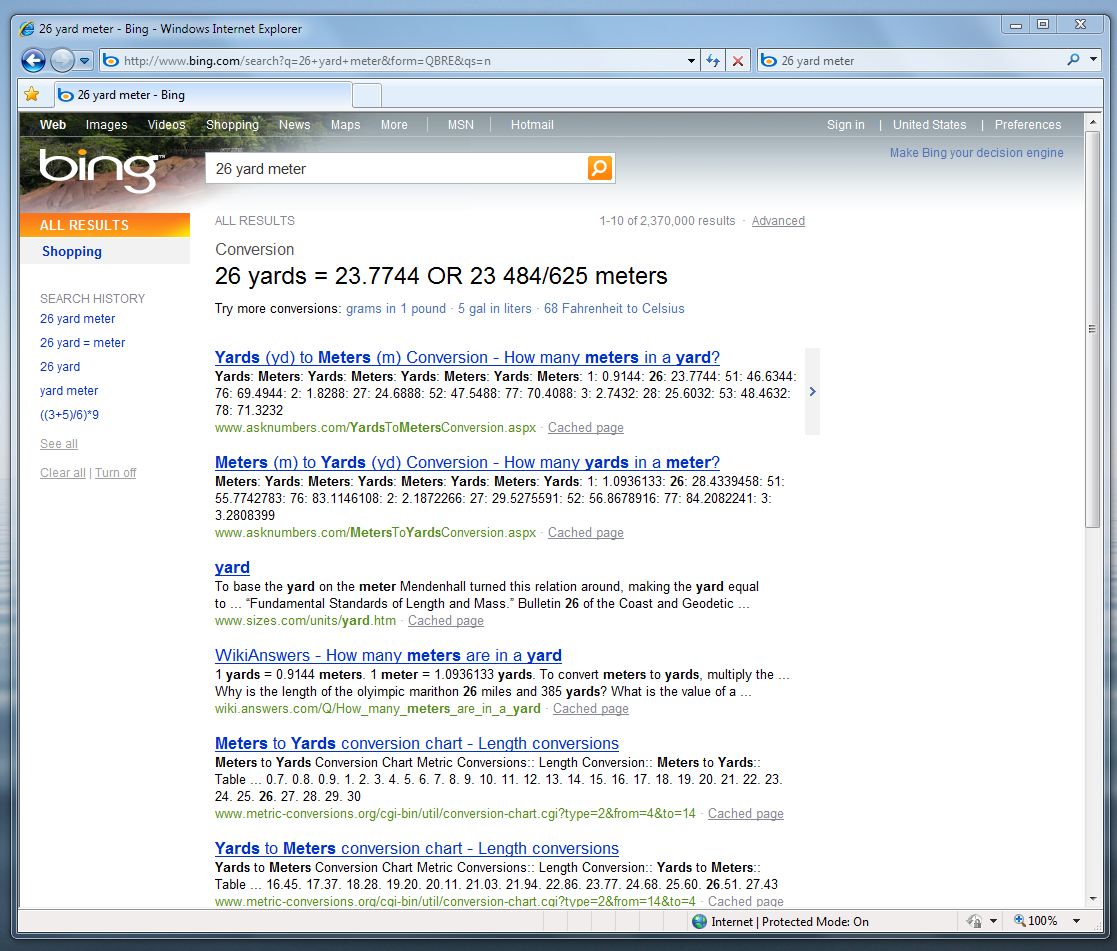Open a new blank tab
The width and height of the screenshot is (1117, 951).
pyautogui.click(x=367, y=95)
